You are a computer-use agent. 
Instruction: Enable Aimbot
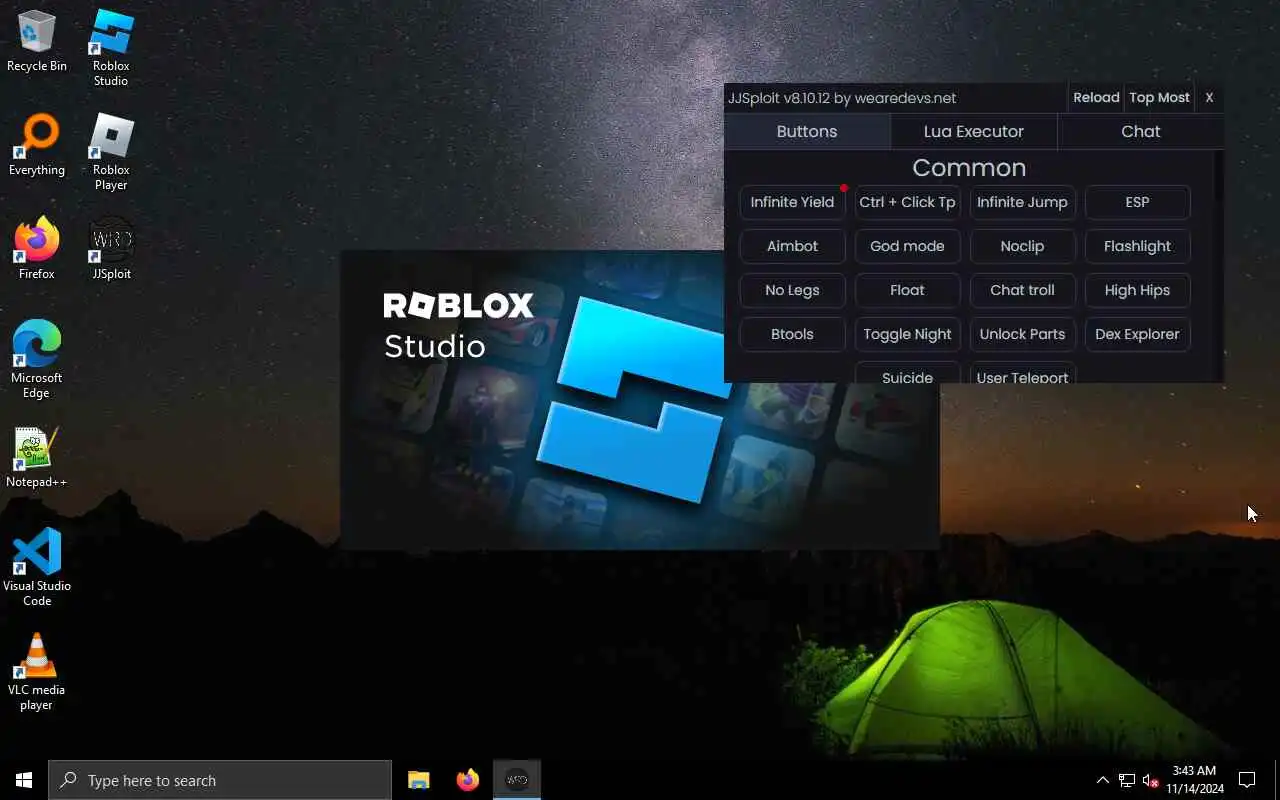(x=792, y=246)
